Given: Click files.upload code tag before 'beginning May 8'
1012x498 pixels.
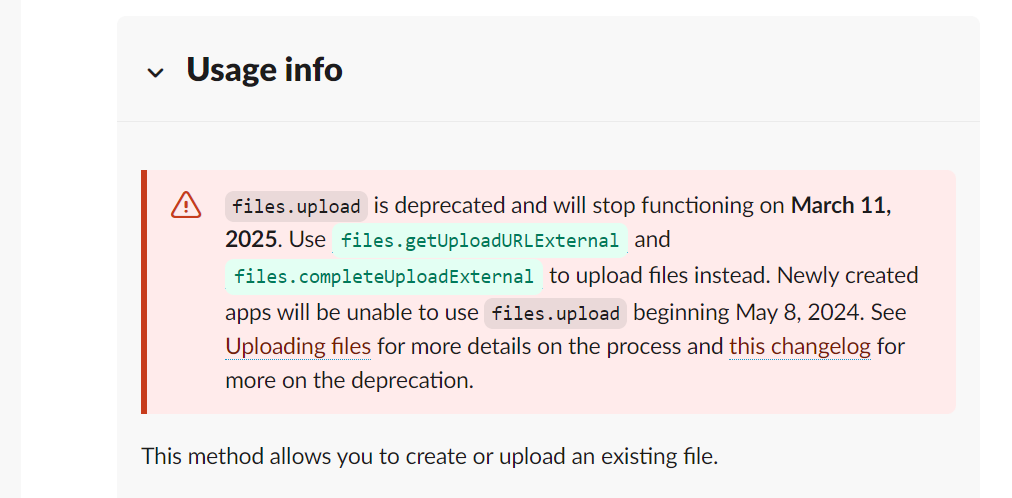Looking at the screenshot, I should pyautogui.click(x=556, y=314).
